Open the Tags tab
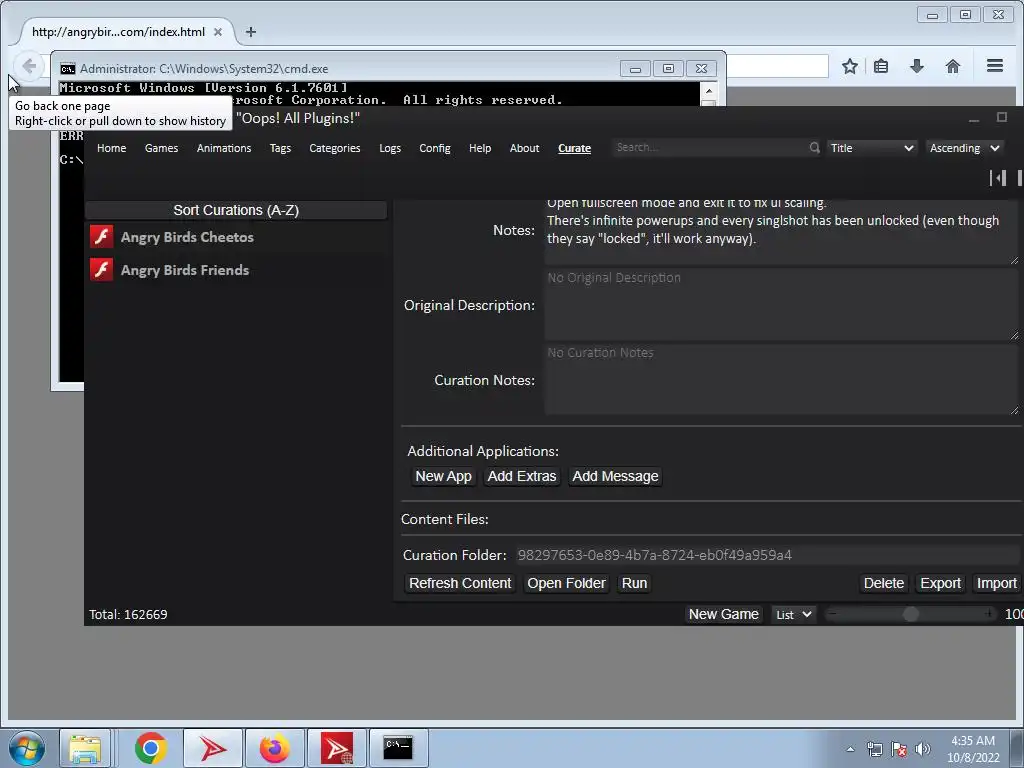Screen dimensions: 1024x768 click(x=280, y=148)
